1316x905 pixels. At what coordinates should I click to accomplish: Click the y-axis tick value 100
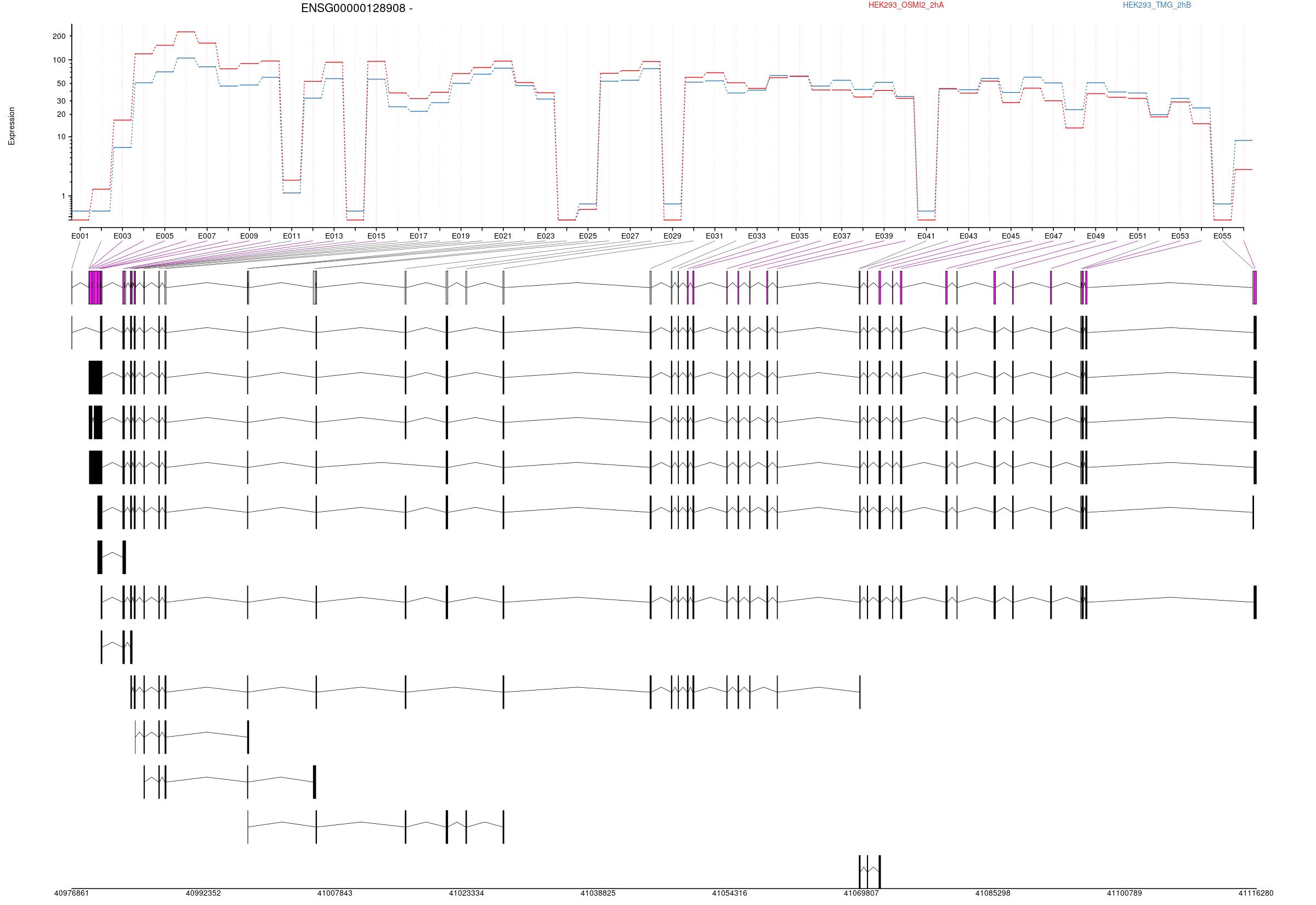[59, 60]
